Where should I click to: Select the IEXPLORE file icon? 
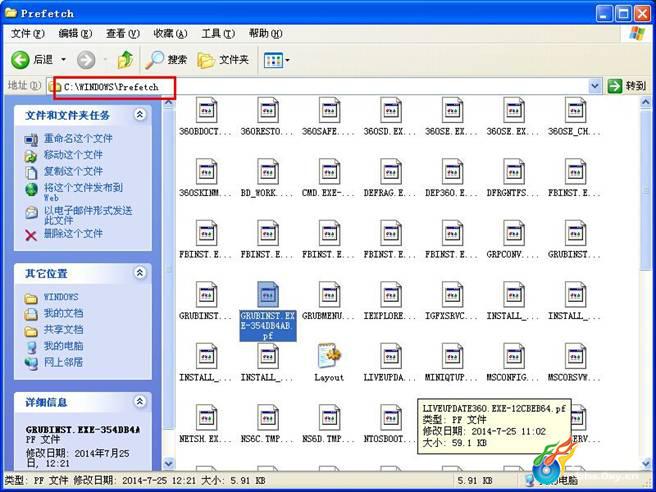(390, 295)
